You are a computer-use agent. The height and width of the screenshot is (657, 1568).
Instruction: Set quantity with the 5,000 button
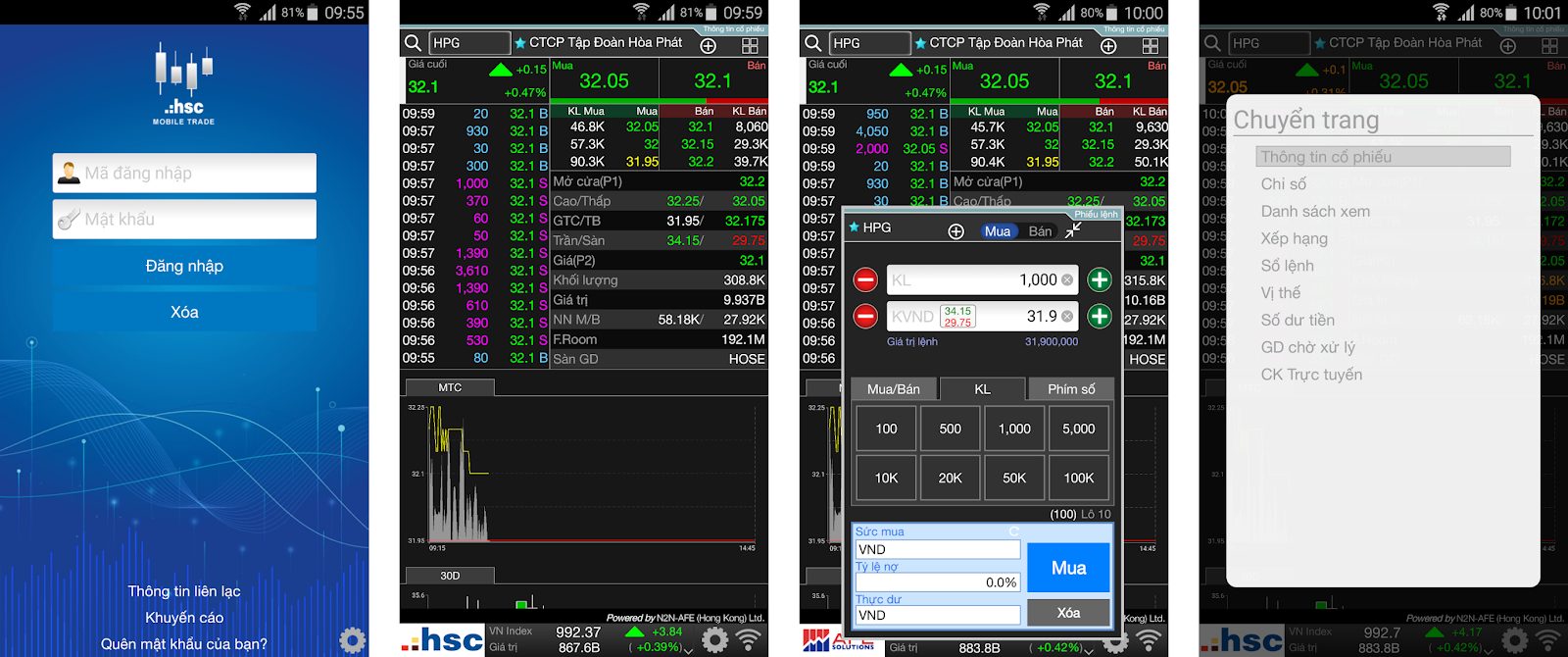click(x=1079, y=429)
